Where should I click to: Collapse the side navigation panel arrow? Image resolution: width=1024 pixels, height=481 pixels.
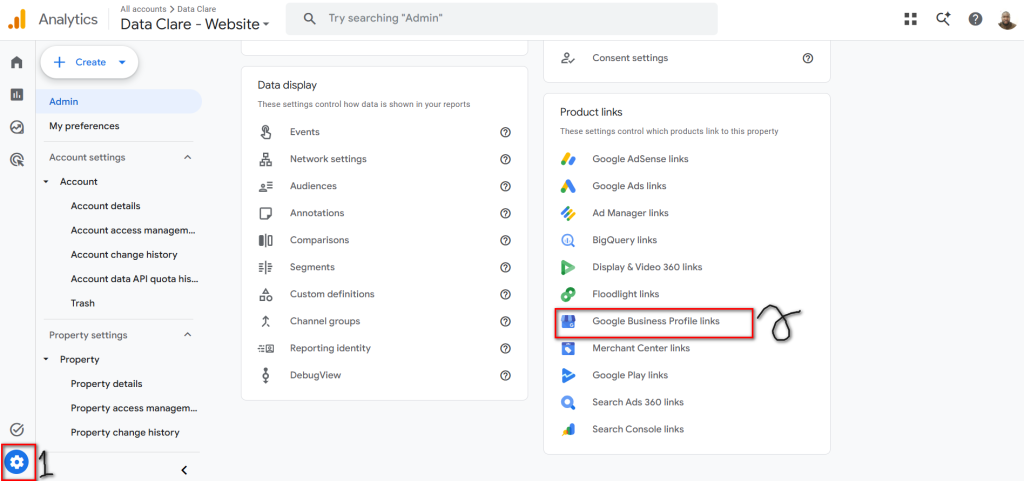tap(184, 470)
